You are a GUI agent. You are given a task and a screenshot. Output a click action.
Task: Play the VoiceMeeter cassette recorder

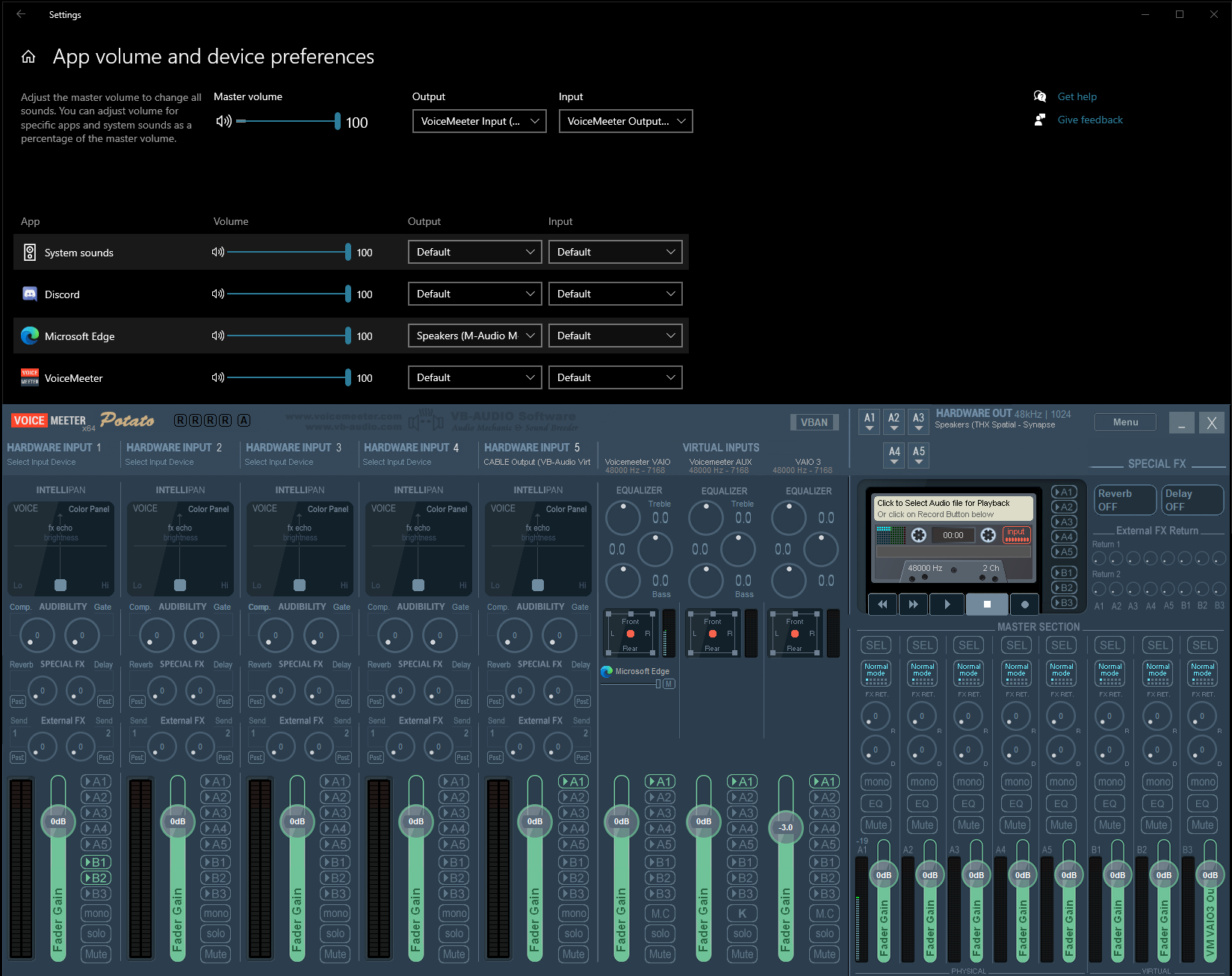pos(947,604)
